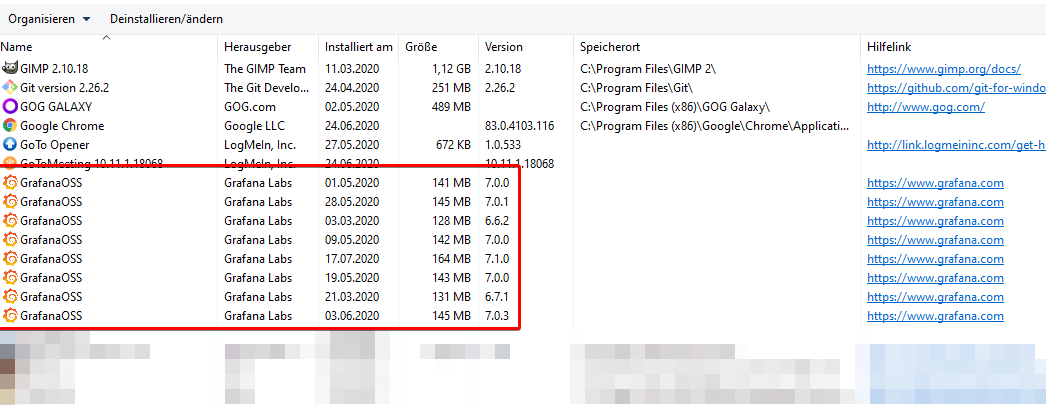Viewport: 1046px width, 405px height.
Task: Click the GIMP 2.10.18 program icon
Action: tap(9, 68)
